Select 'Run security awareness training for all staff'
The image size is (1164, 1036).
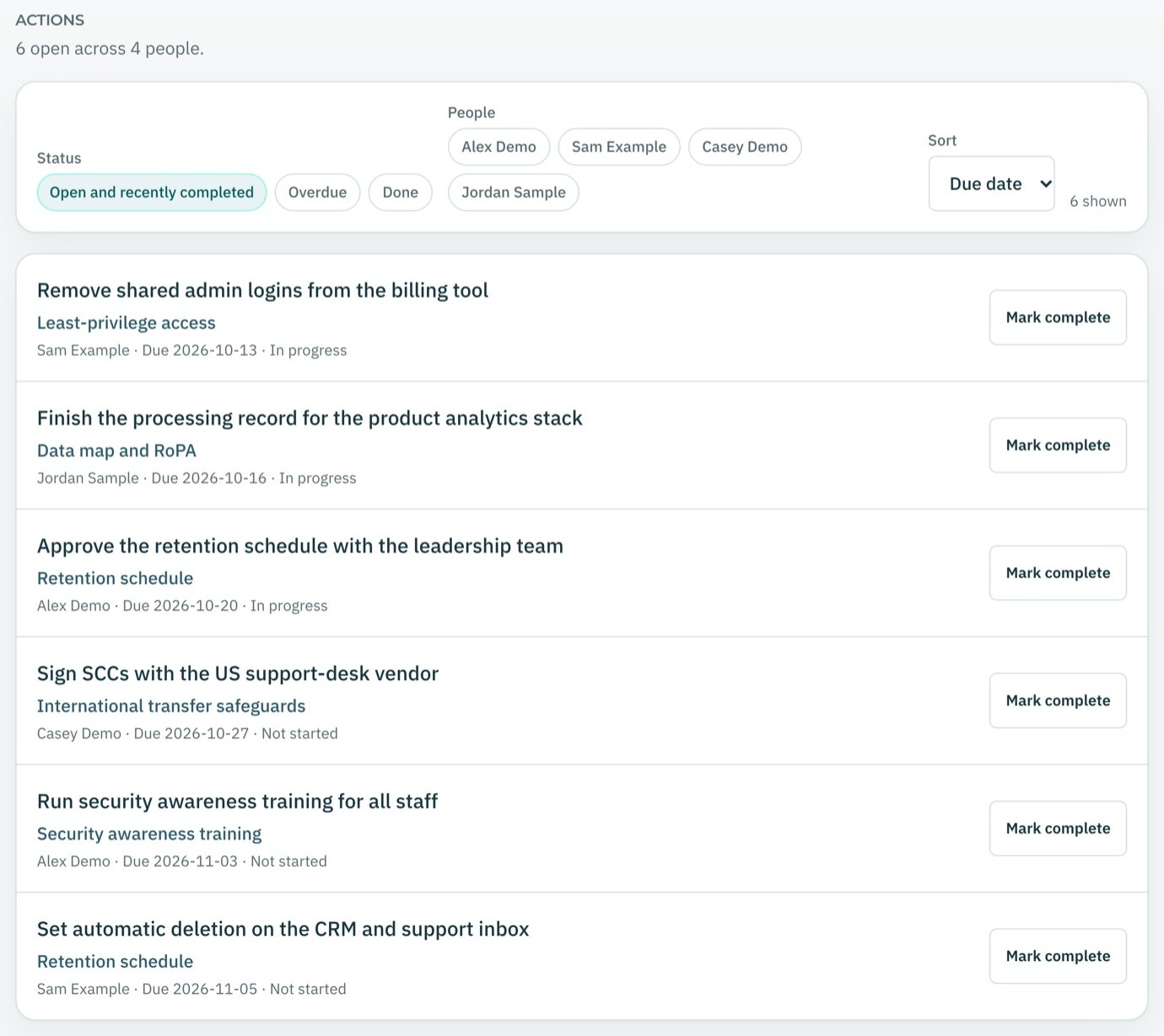coord(237,801)
